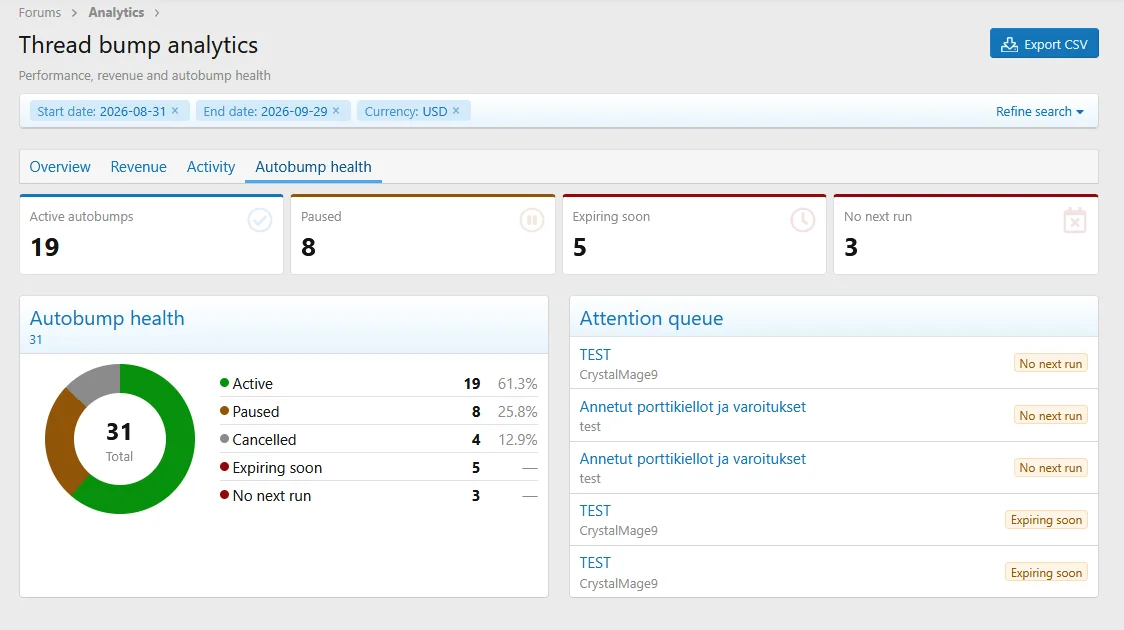Click gray Cancelled legend dot
This screenshot has height=630, width=1124.
tap(224, 439)
